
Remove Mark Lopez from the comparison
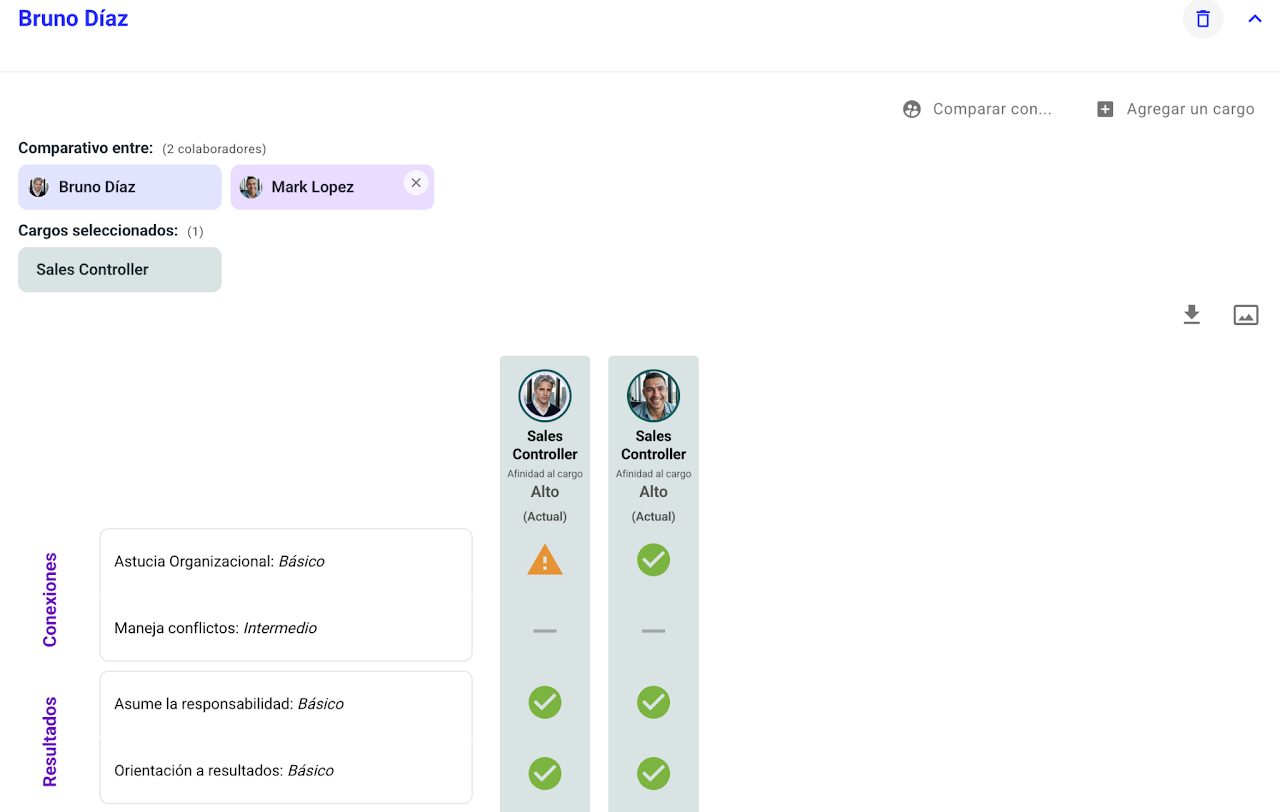pyautogui.click(x=416, y=183)
